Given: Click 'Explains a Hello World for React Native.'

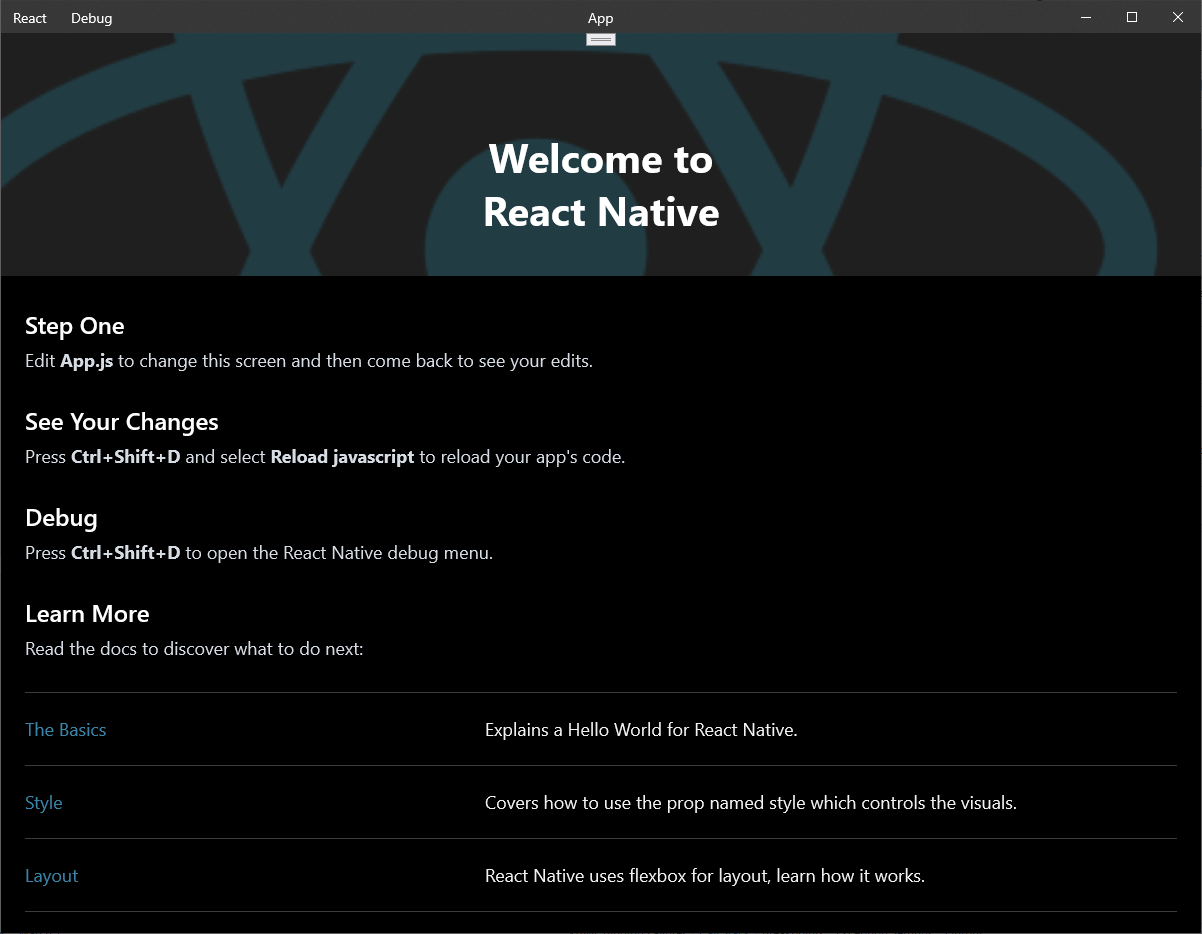Looking at the screenshot, I should pos(641,730).
